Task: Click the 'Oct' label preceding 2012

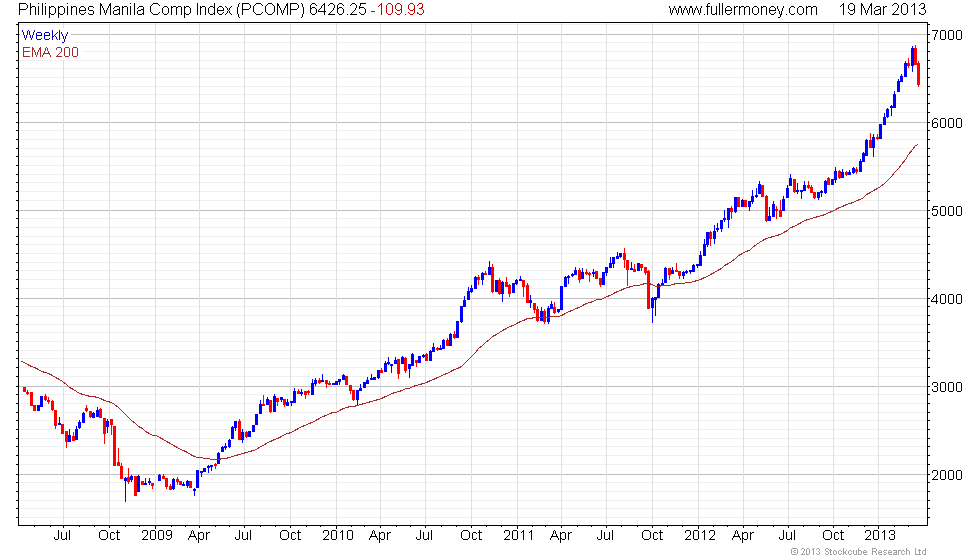Action: click(652, 535)
